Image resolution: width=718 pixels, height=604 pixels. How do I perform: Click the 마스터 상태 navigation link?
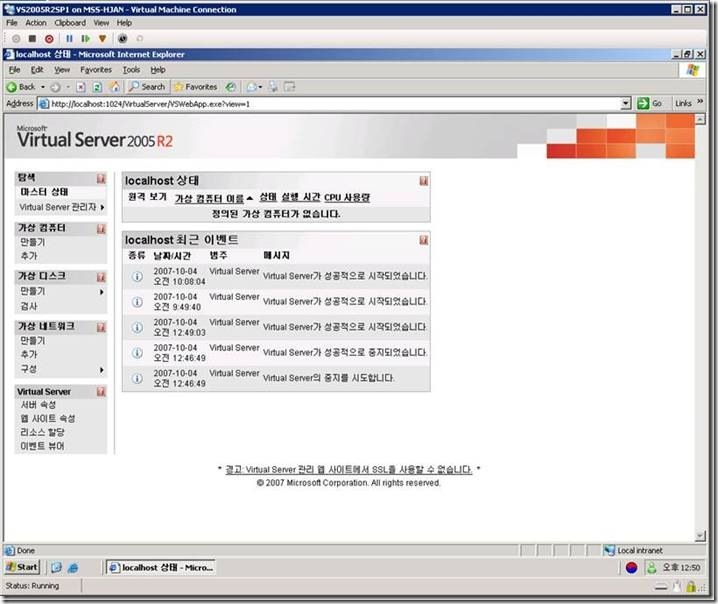click(x=44, y=192)
